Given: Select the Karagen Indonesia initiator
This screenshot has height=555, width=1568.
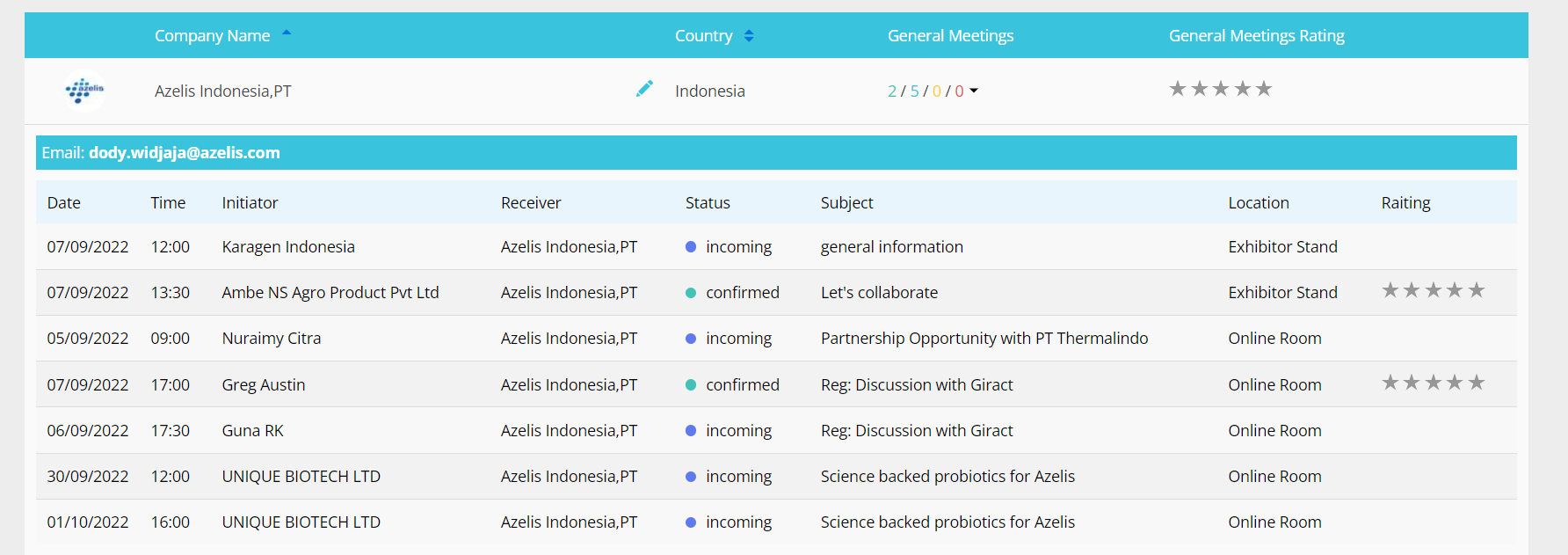Looking at the screenshot, I should coord(288,247).
